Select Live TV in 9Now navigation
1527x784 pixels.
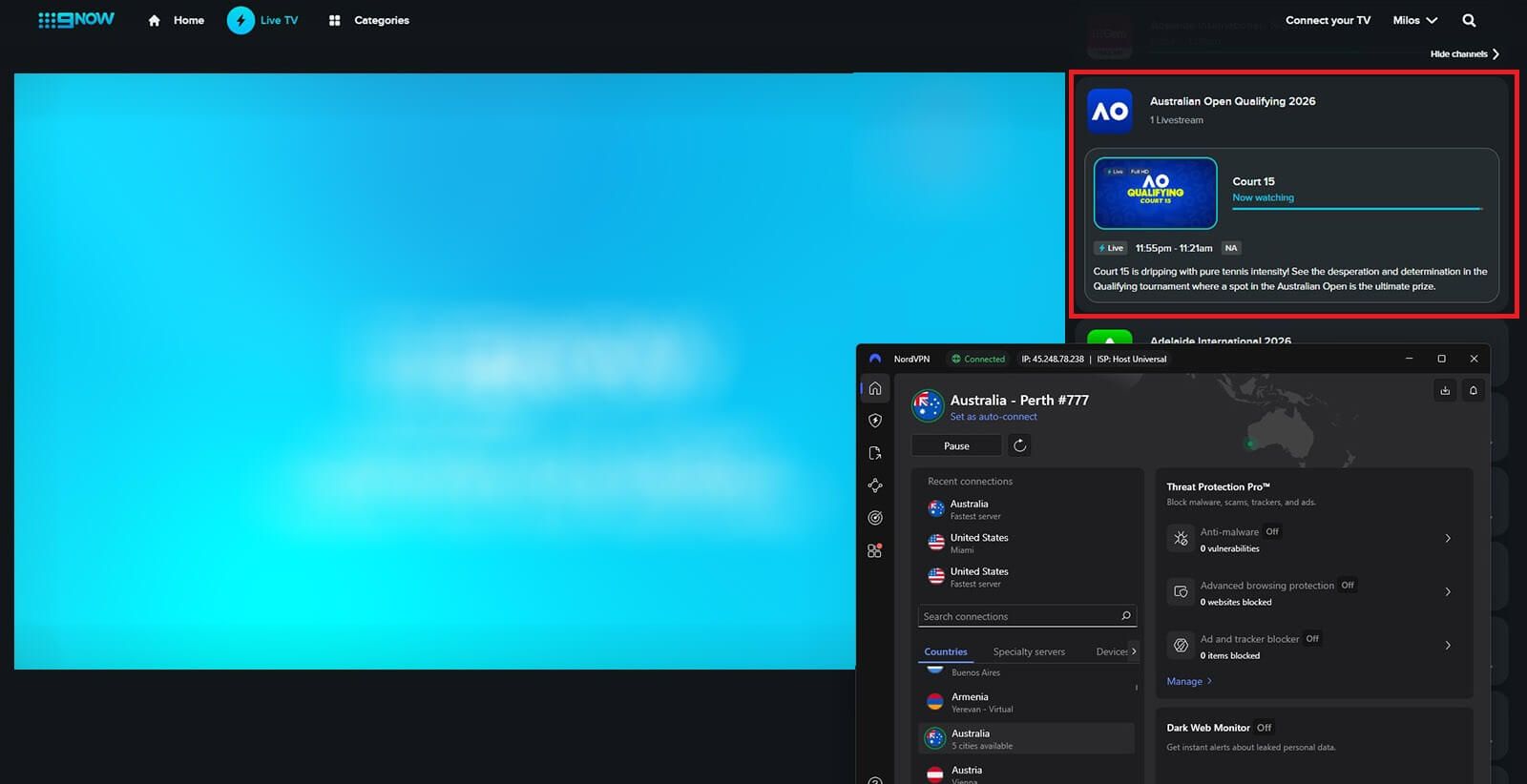pos(279,20)
